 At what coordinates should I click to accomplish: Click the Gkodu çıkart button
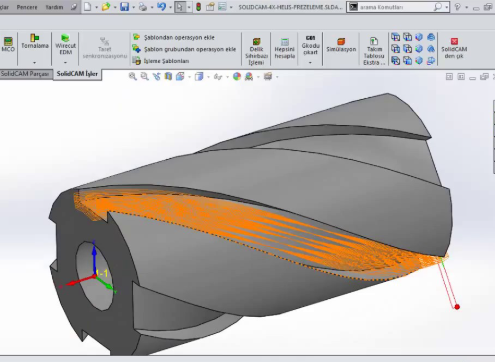click(x=310, y=44)
